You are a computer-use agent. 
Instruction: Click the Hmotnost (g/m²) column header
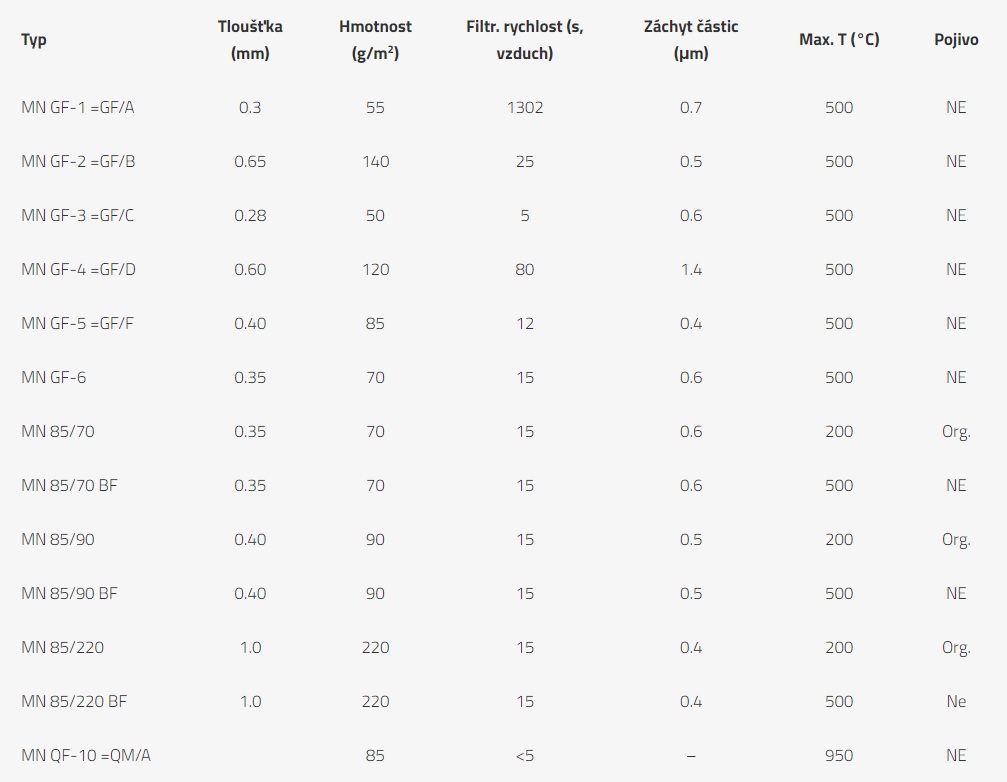click(375, 40)
